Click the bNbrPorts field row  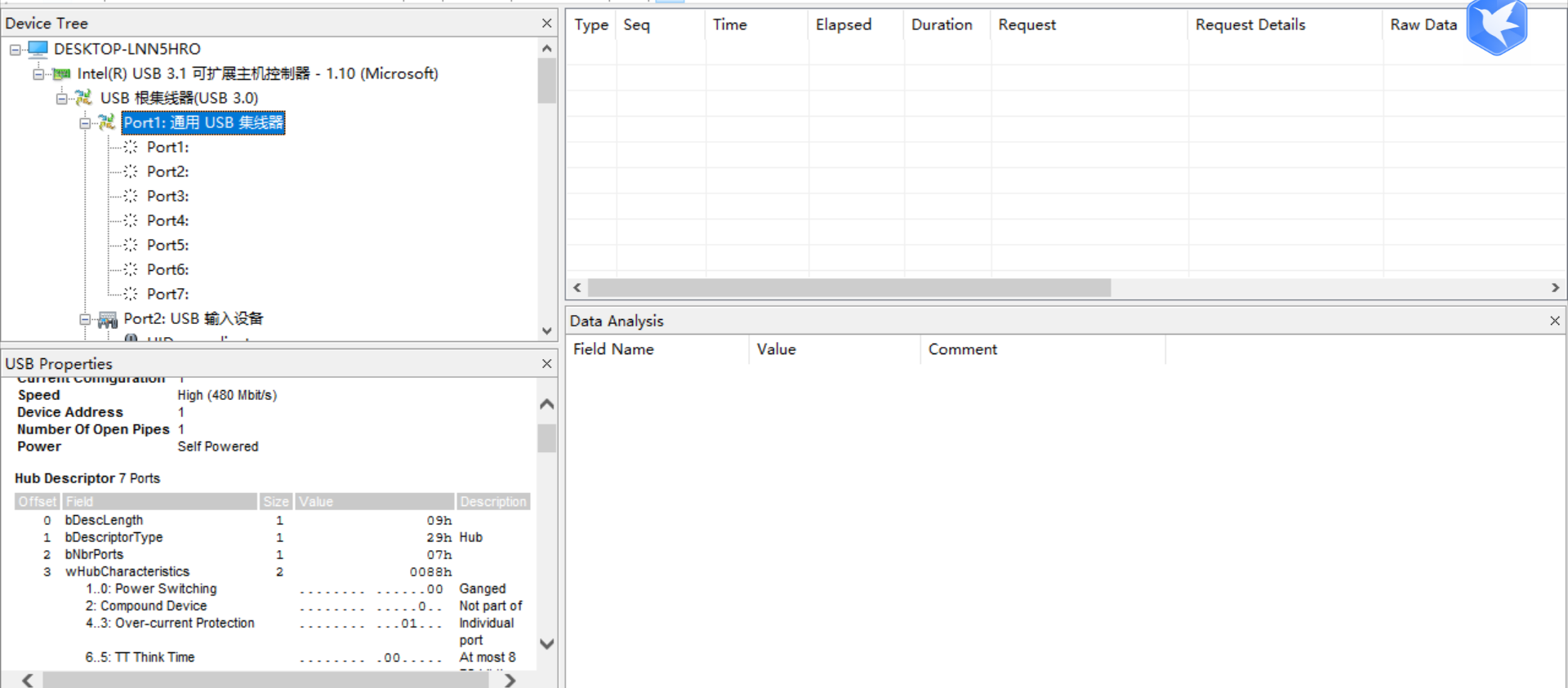(273, 555)
